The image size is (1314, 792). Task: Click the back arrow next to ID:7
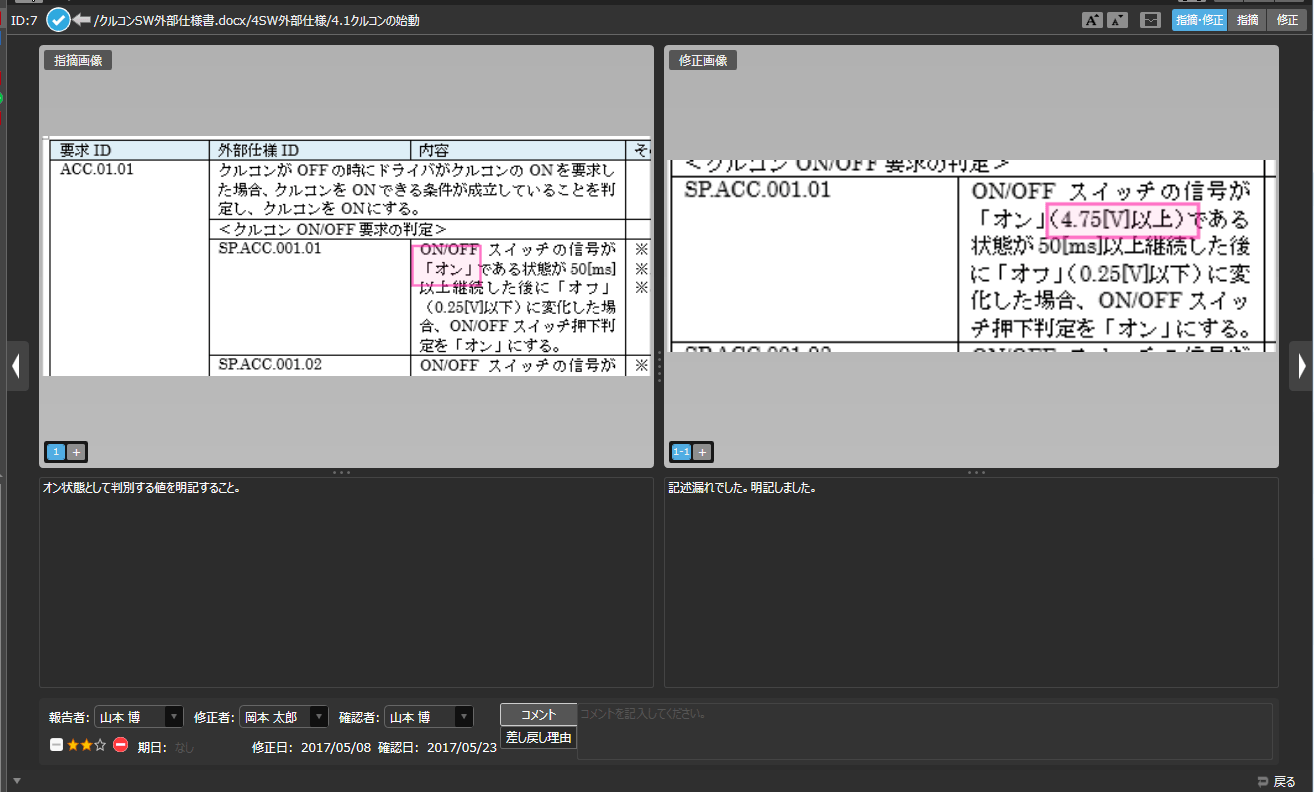(80, 19)
